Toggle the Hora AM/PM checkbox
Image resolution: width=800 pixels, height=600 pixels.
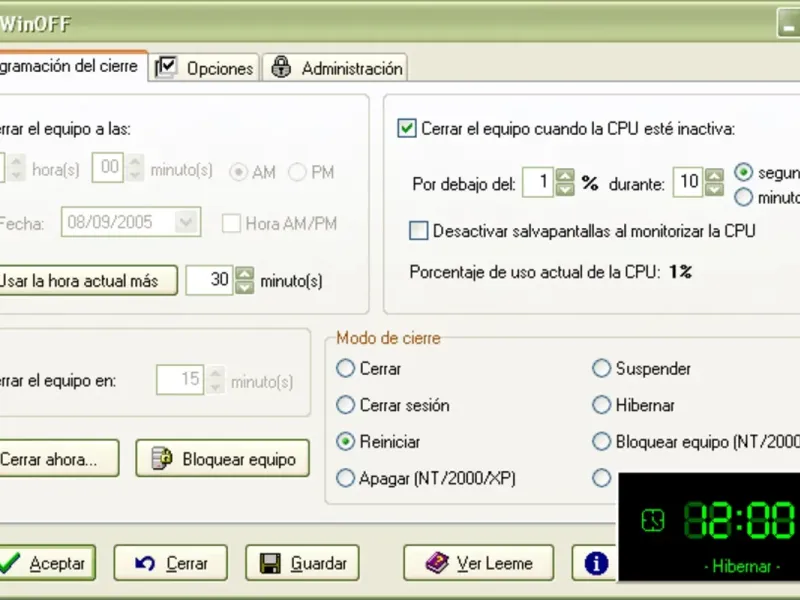231,223
